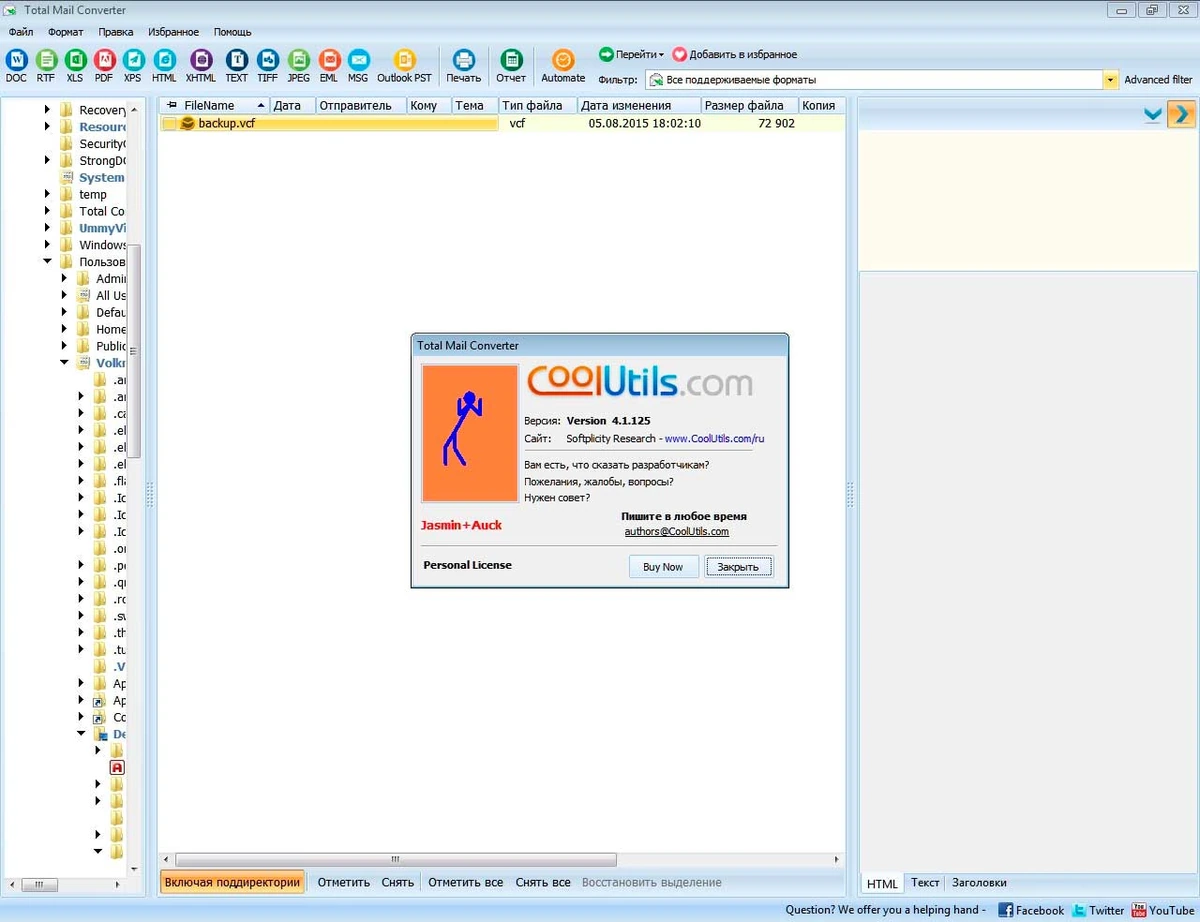This screenshot has width=1200, height=922.
Task: Switch to HTML preview tab
Action: click(882, 883)
